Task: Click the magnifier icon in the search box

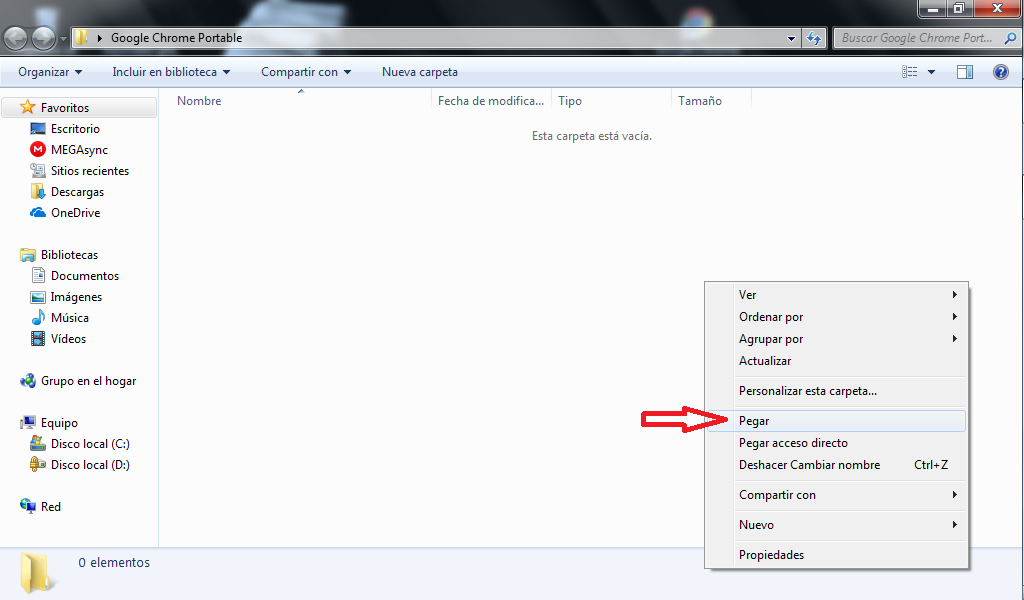Action: click(1010, 39)
